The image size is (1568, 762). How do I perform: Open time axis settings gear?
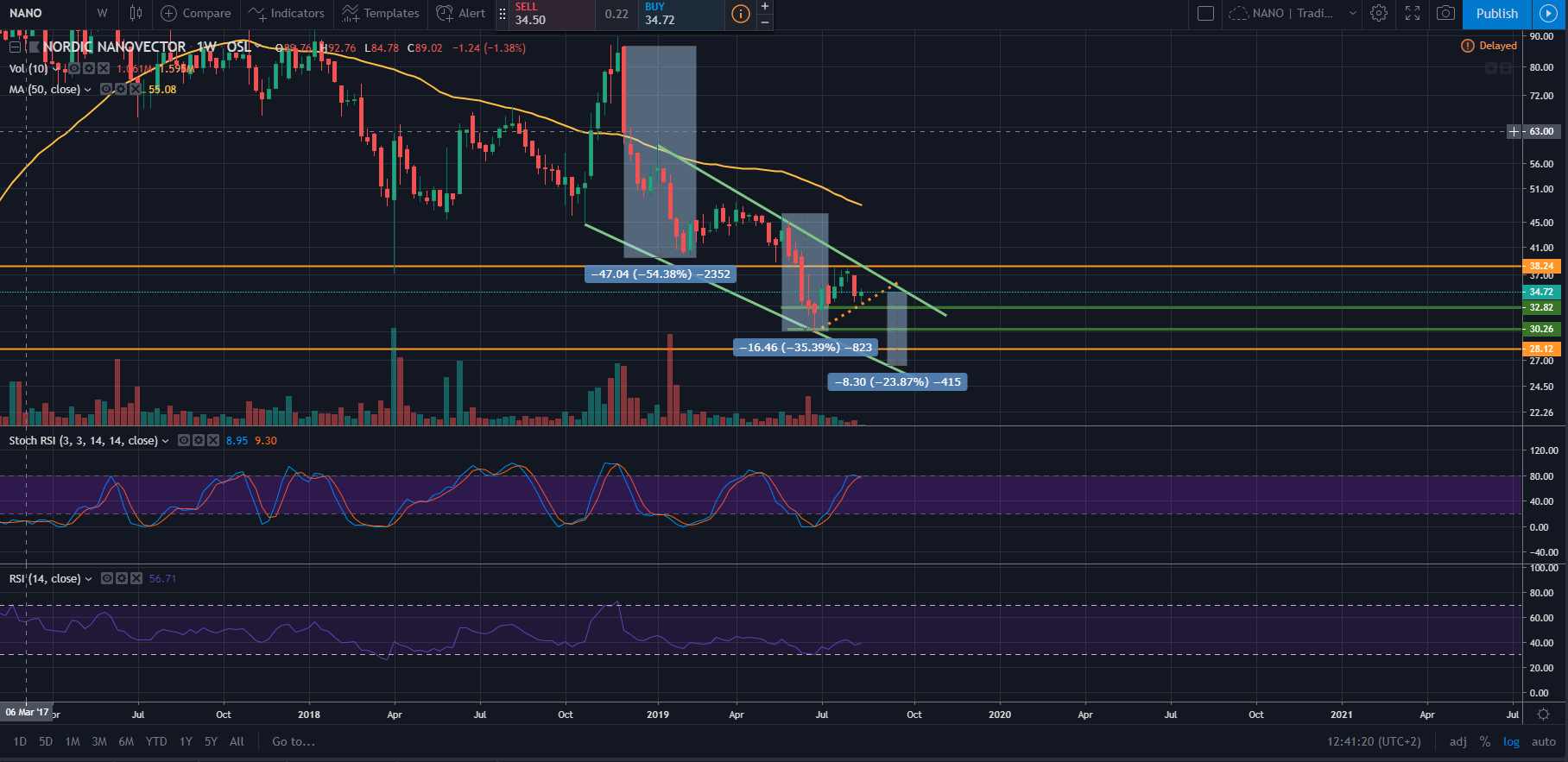(1544, 715)
